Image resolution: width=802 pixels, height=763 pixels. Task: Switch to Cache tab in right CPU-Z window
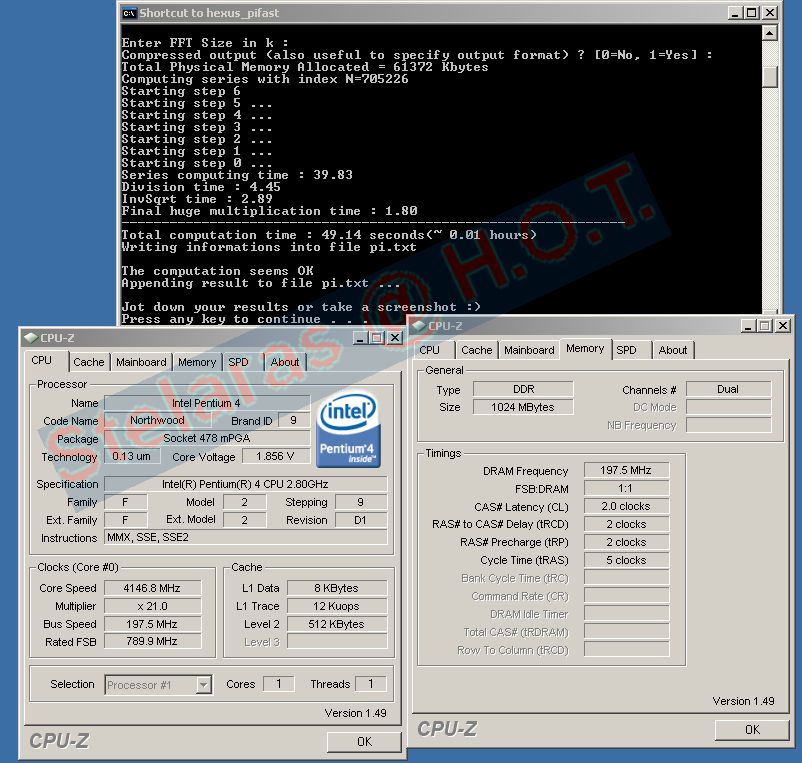tap(476, 350)
